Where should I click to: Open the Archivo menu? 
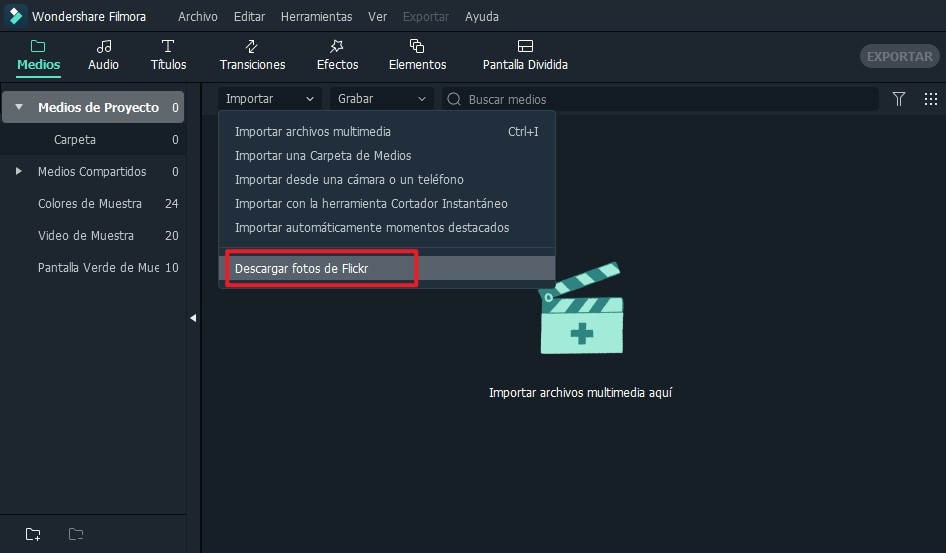click(197, 16)
